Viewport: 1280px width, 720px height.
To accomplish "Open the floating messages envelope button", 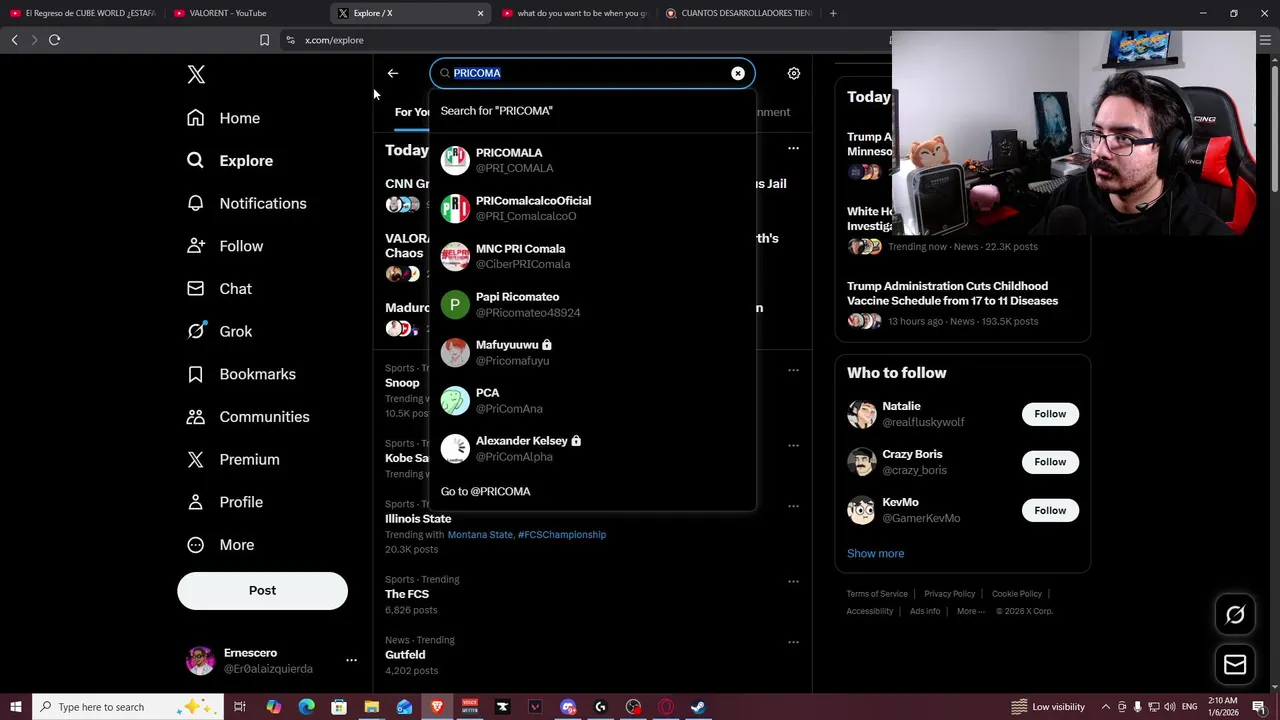I will click(x=1235, y=665).
